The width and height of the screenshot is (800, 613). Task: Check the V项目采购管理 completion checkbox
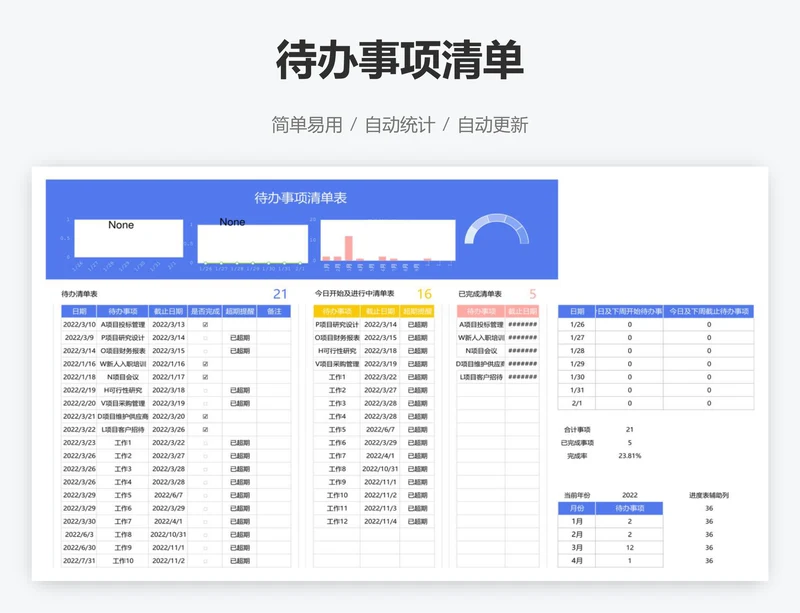click(x=205, y=404)
